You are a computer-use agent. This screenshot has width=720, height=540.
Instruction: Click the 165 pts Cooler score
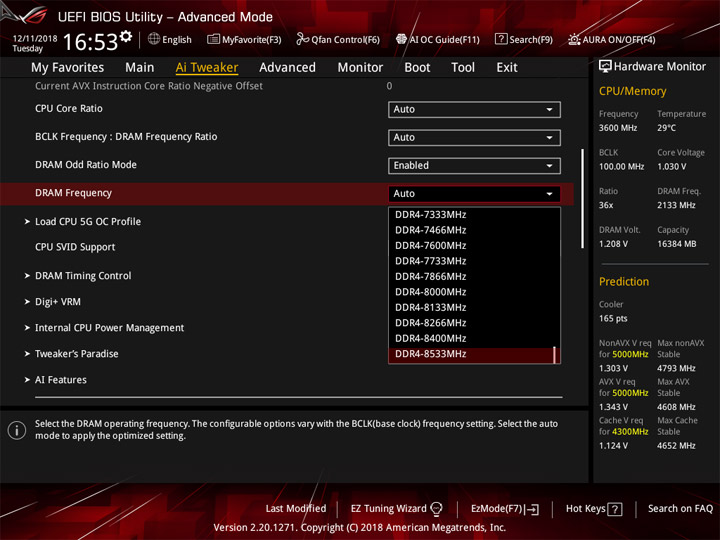tap(613, 319)
